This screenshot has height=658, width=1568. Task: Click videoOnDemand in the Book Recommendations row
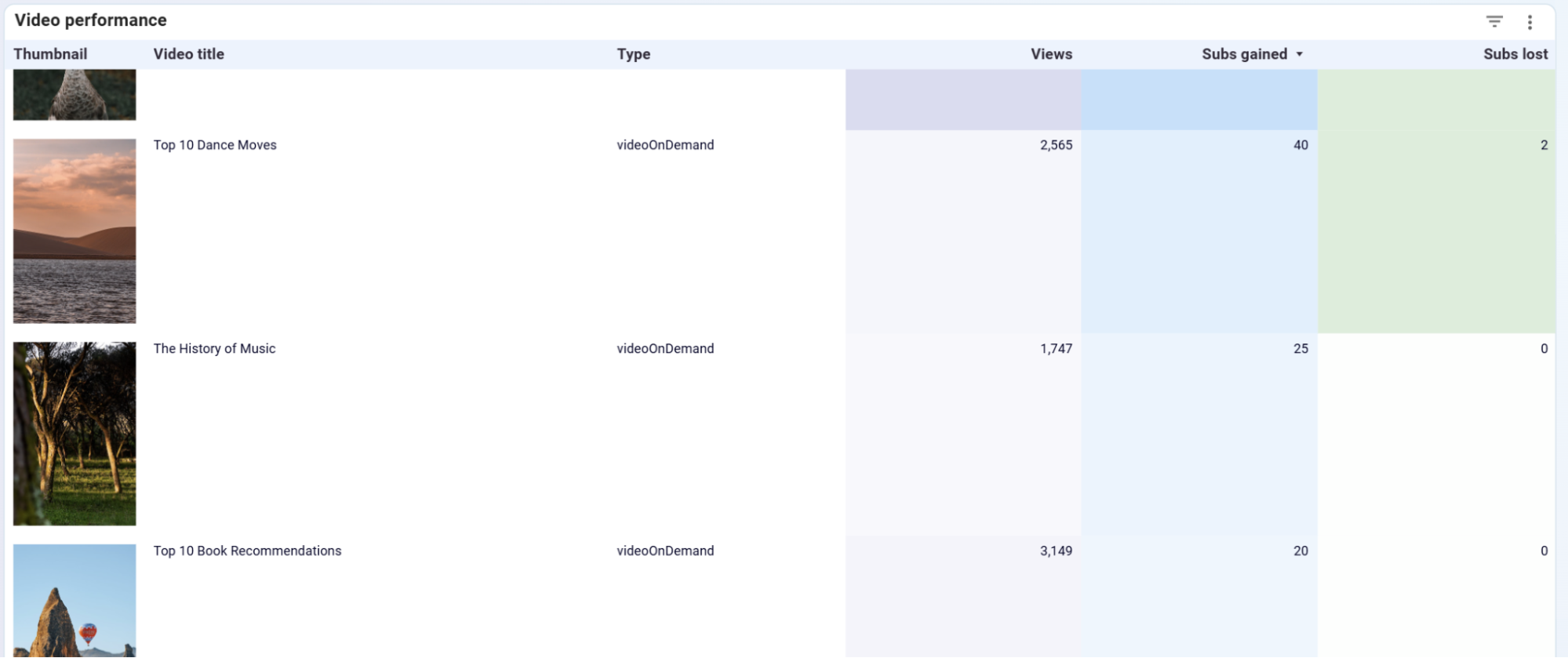pyautogui.click(x=665, y=551)
